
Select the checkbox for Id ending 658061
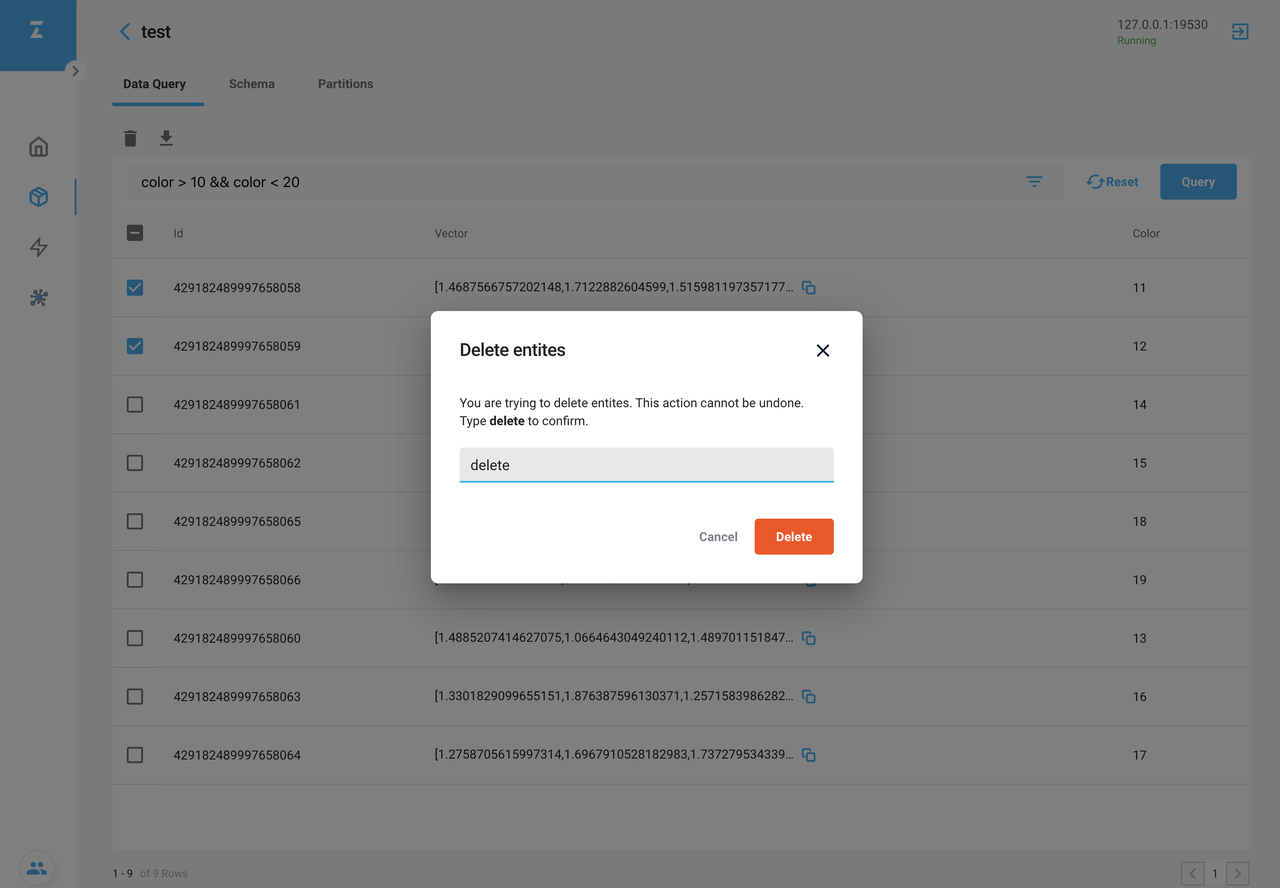[x=135, y=405]
